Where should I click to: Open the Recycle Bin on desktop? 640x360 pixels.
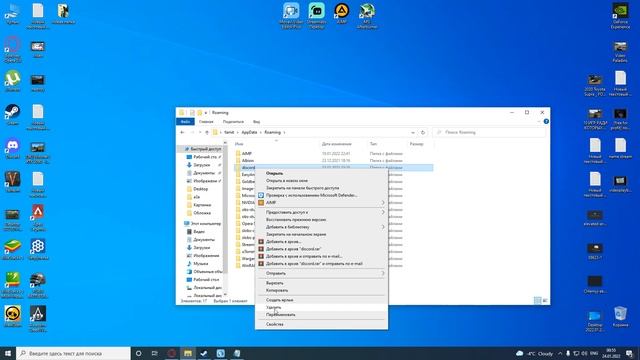620,317
